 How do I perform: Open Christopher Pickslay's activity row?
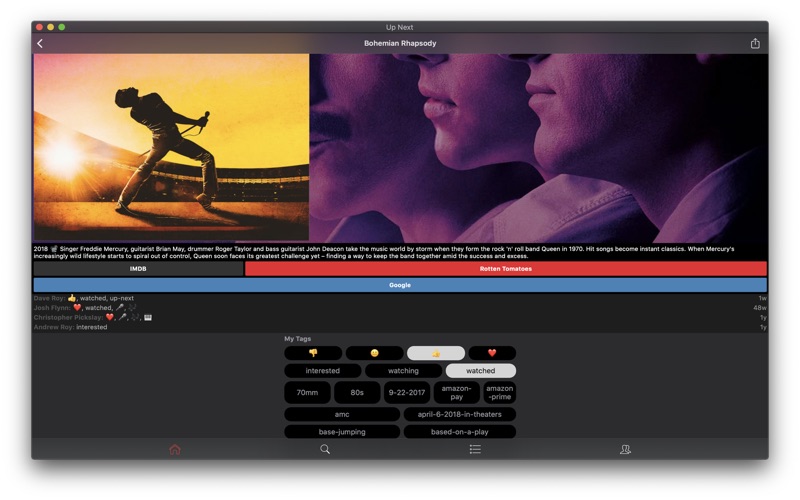(x=400, y=317)
